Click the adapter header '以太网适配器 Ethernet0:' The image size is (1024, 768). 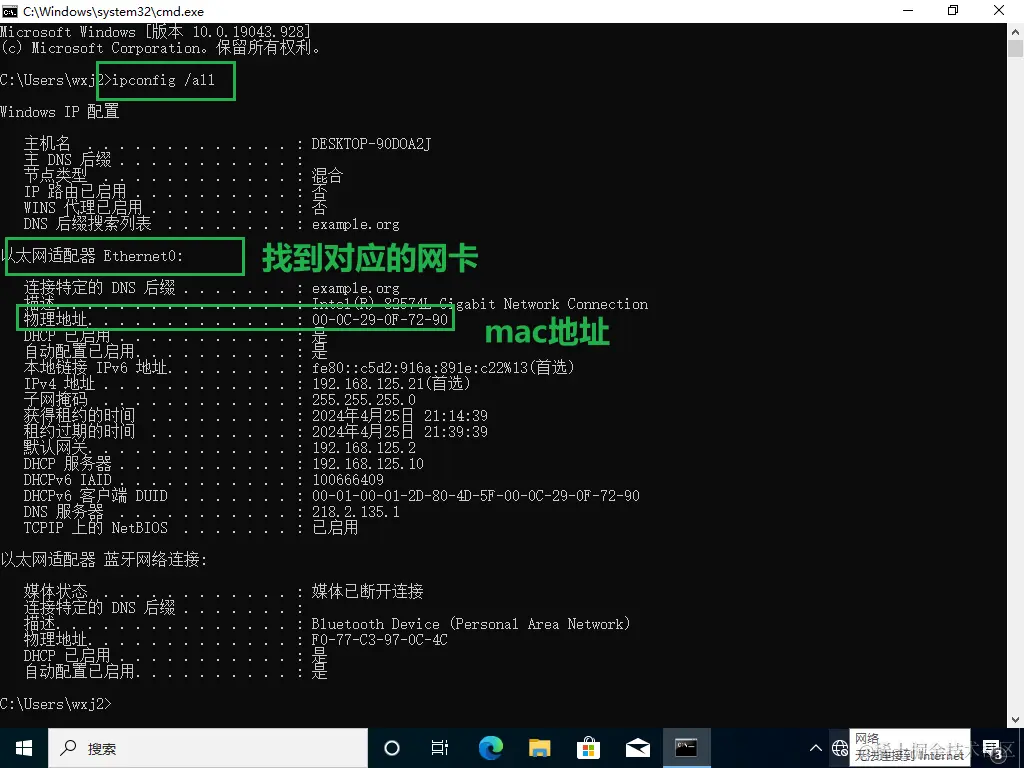pyautogui.click(x=92, y=256)
